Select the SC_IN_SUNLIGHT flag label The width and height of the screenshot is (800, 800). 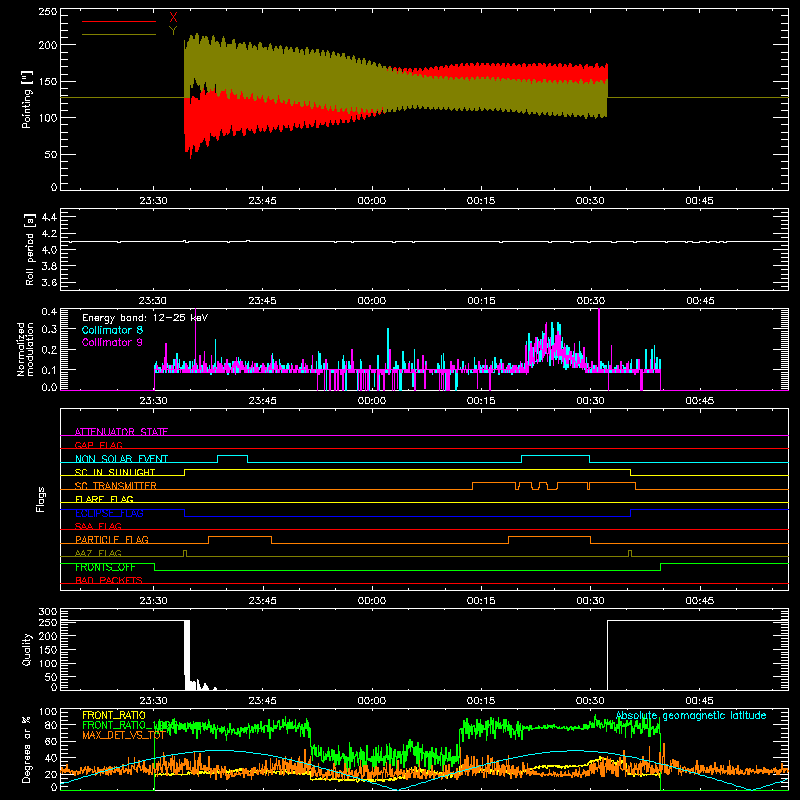[115, 472]
